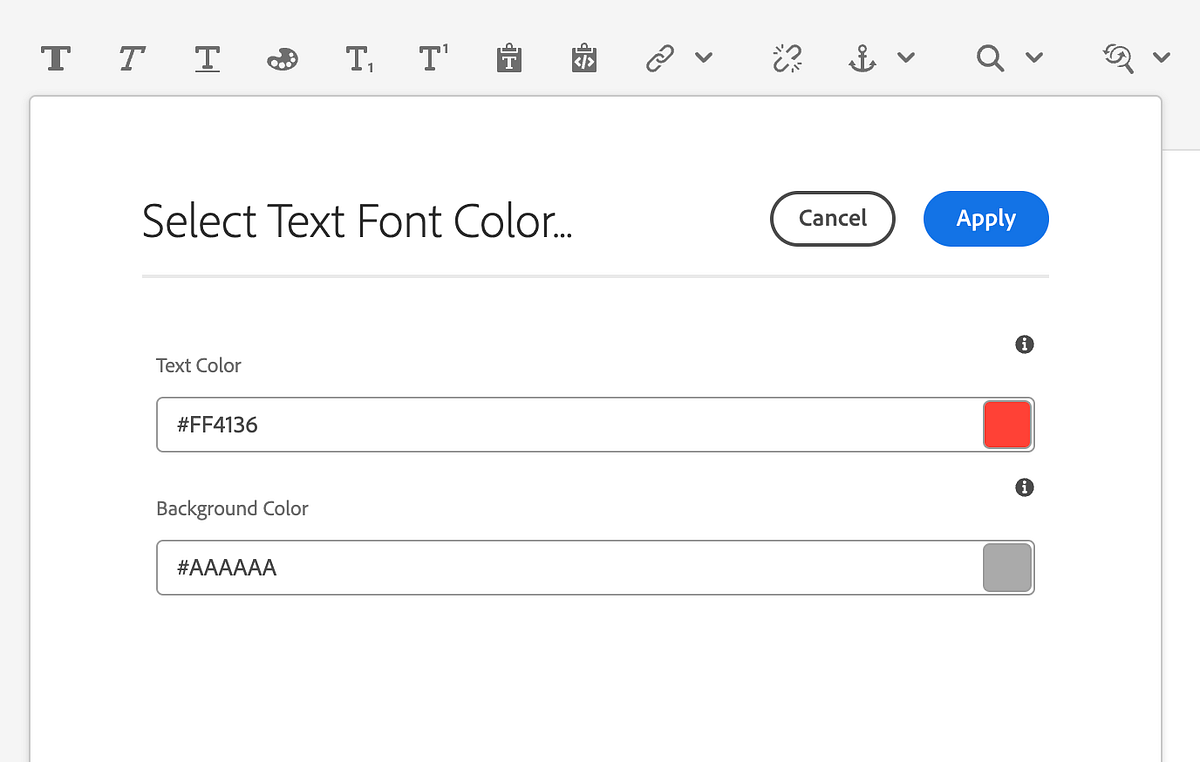Expand the insert link dropdown
The width and height of the screenshot is (1200, 762).
[705, 58]
